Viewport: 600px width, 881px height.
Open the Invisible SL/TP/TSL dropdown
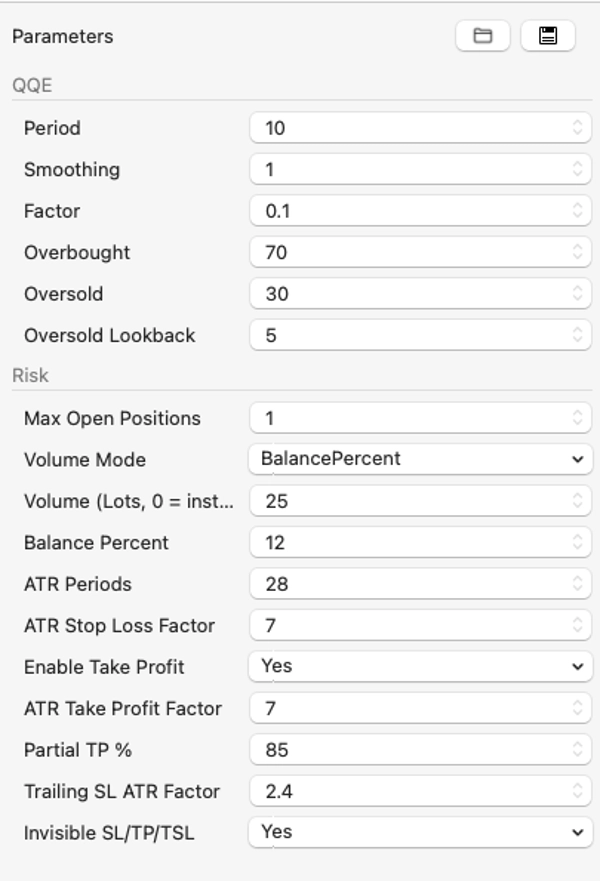tap(420, 831)
